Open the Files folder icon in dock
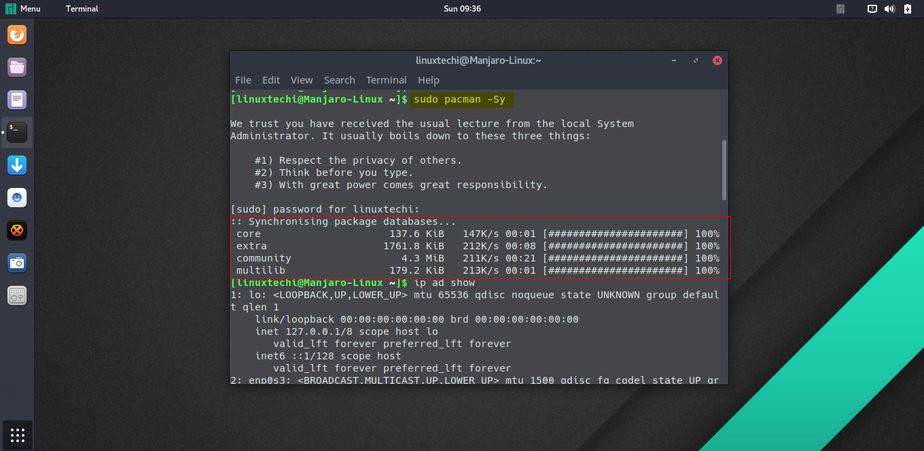Image resolution: width=924 pixels, height=451 pixels. [x=17, y=67]
